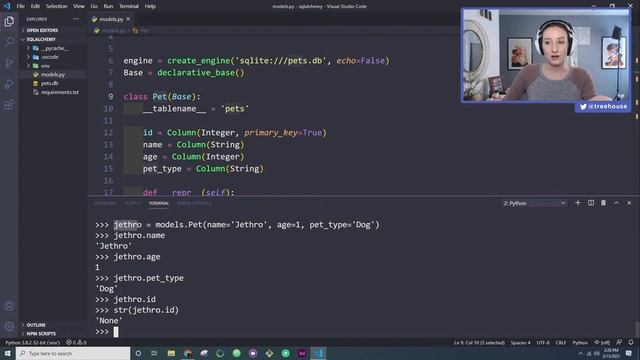Select the Terminal panel tab
This screenshot has width=640, height=360.
click(x=159, y=203)
